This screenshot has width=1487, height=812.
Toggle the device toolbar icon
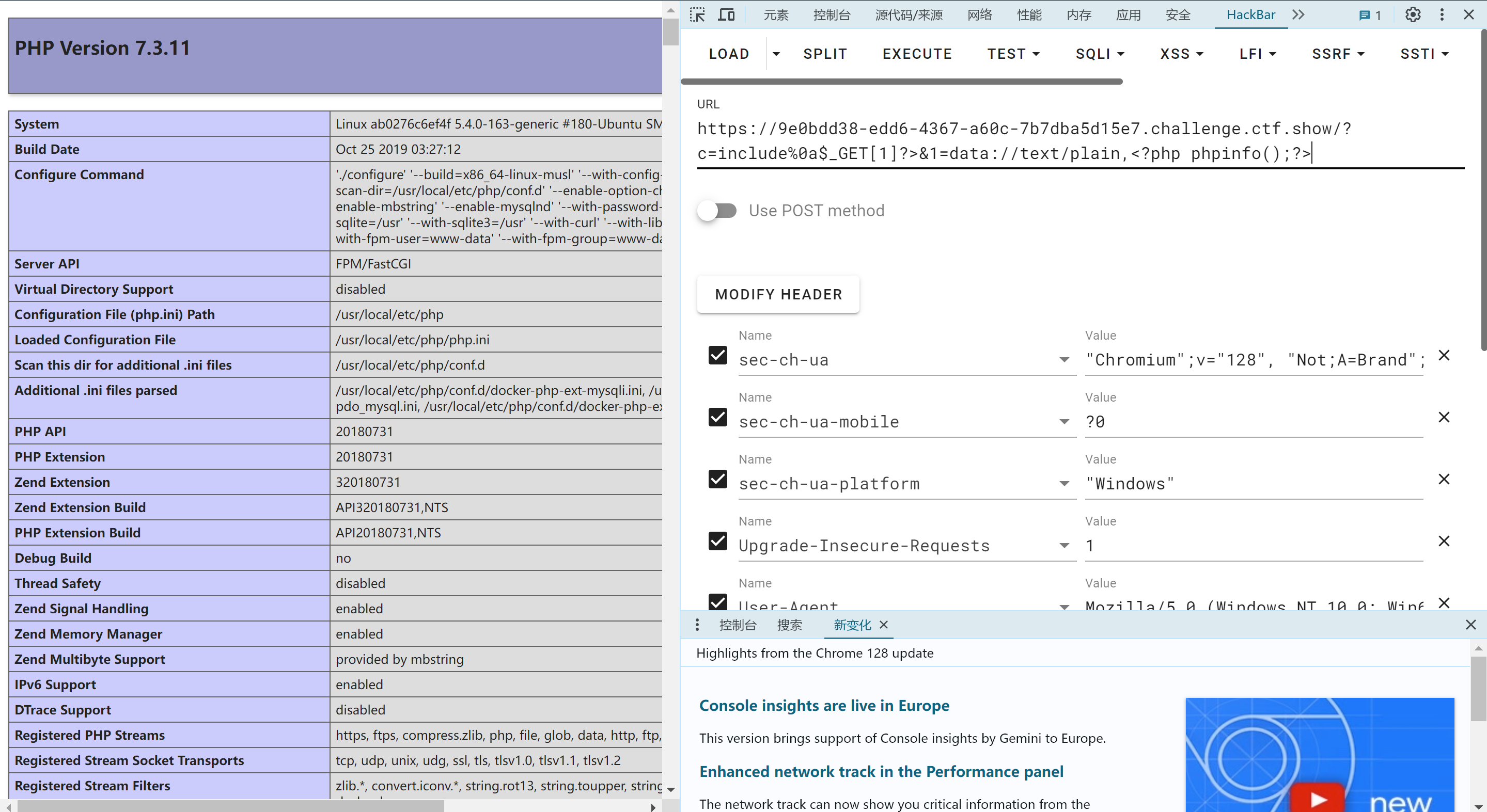click(726, 15)
